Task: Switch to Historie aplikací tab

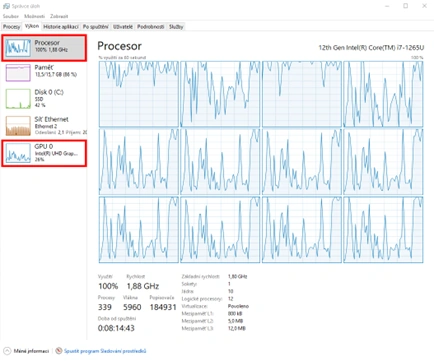Action: [x=61, y=27]
